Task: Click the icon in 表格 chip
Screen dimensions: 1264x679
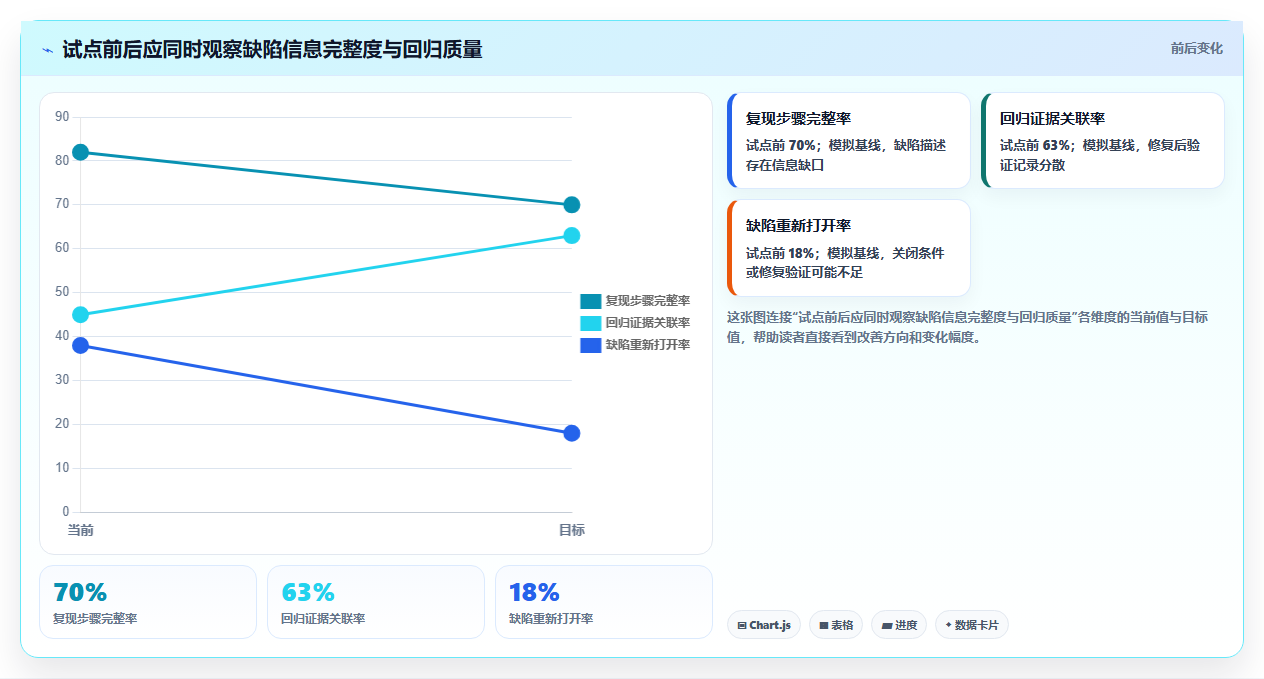Action: coord(824,626)
